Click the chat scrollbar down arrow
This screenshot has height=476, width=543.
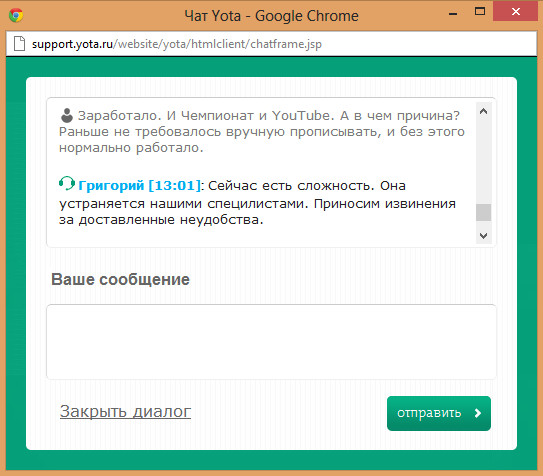coord(483,236)
